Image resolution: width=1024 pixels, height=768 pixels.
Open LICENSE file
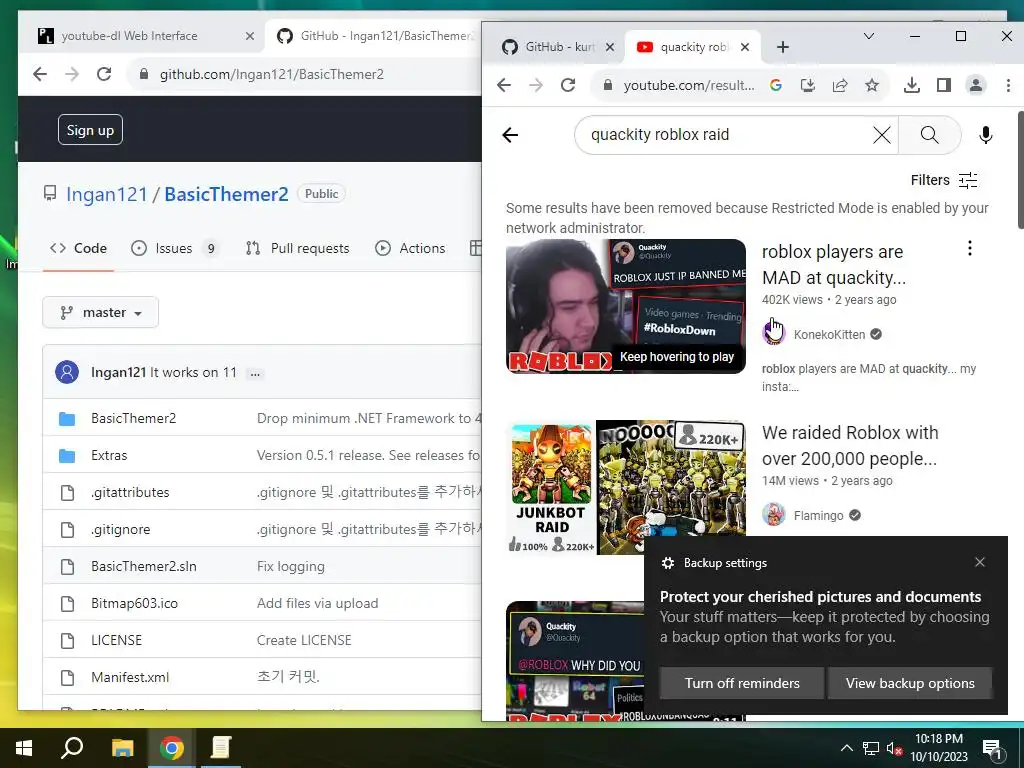click(116, 640)
